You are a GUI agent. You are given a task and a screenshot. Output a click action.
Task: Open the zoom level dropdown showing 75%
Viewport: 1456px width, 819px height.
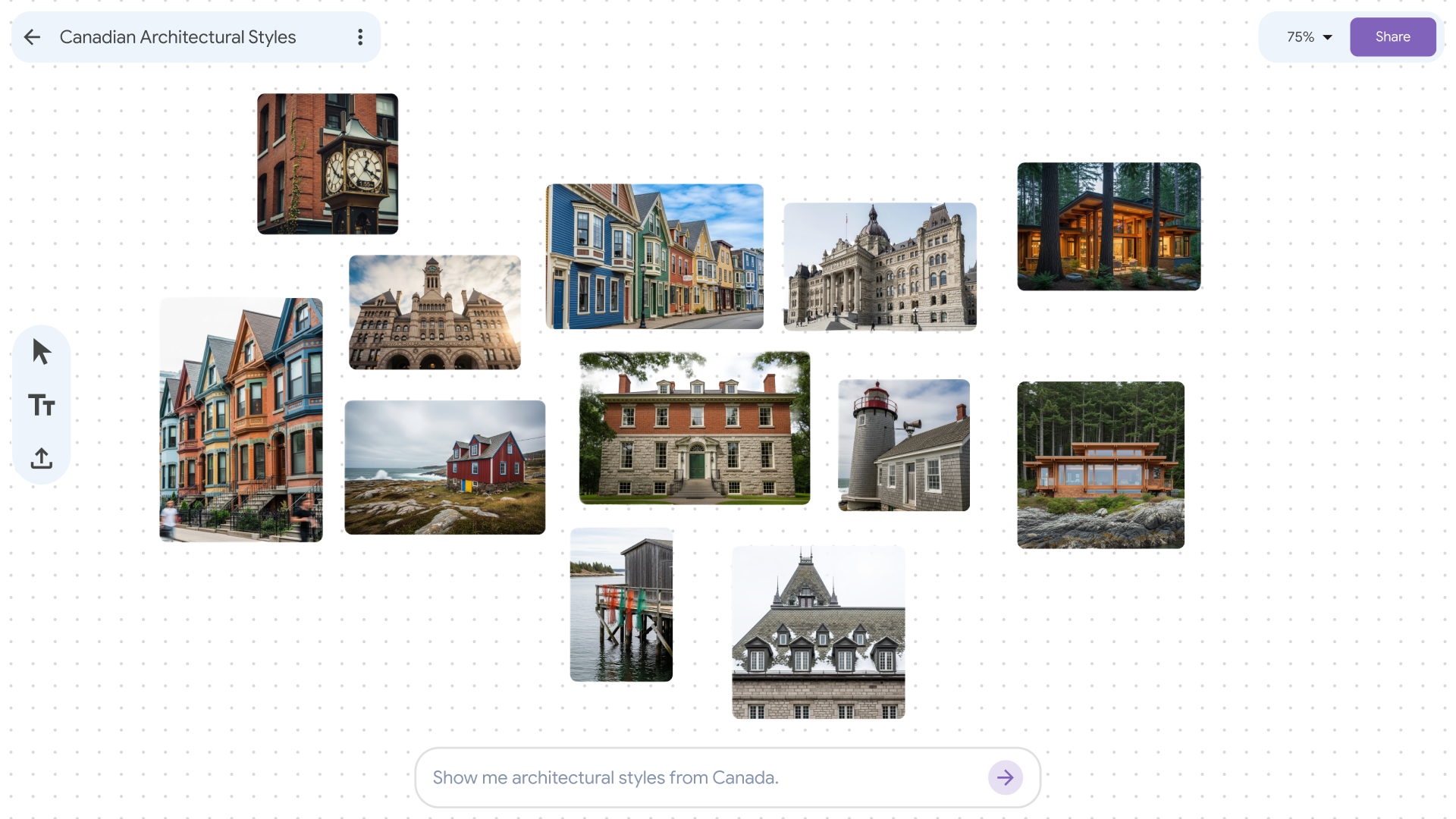coord(1307,36)
